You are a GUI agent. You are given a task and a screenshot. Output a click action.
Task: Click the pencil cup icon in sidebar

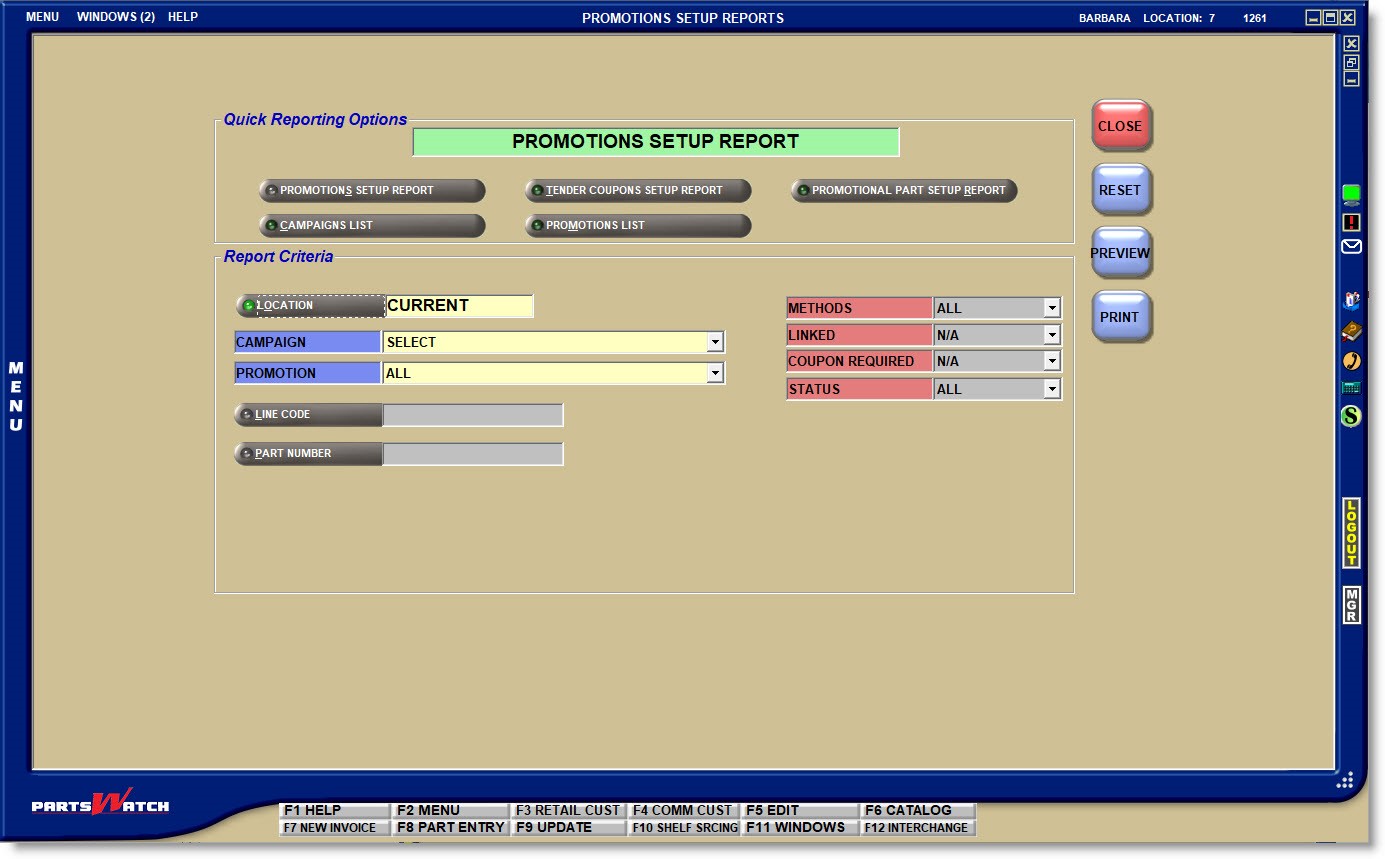pos(1351,299)
